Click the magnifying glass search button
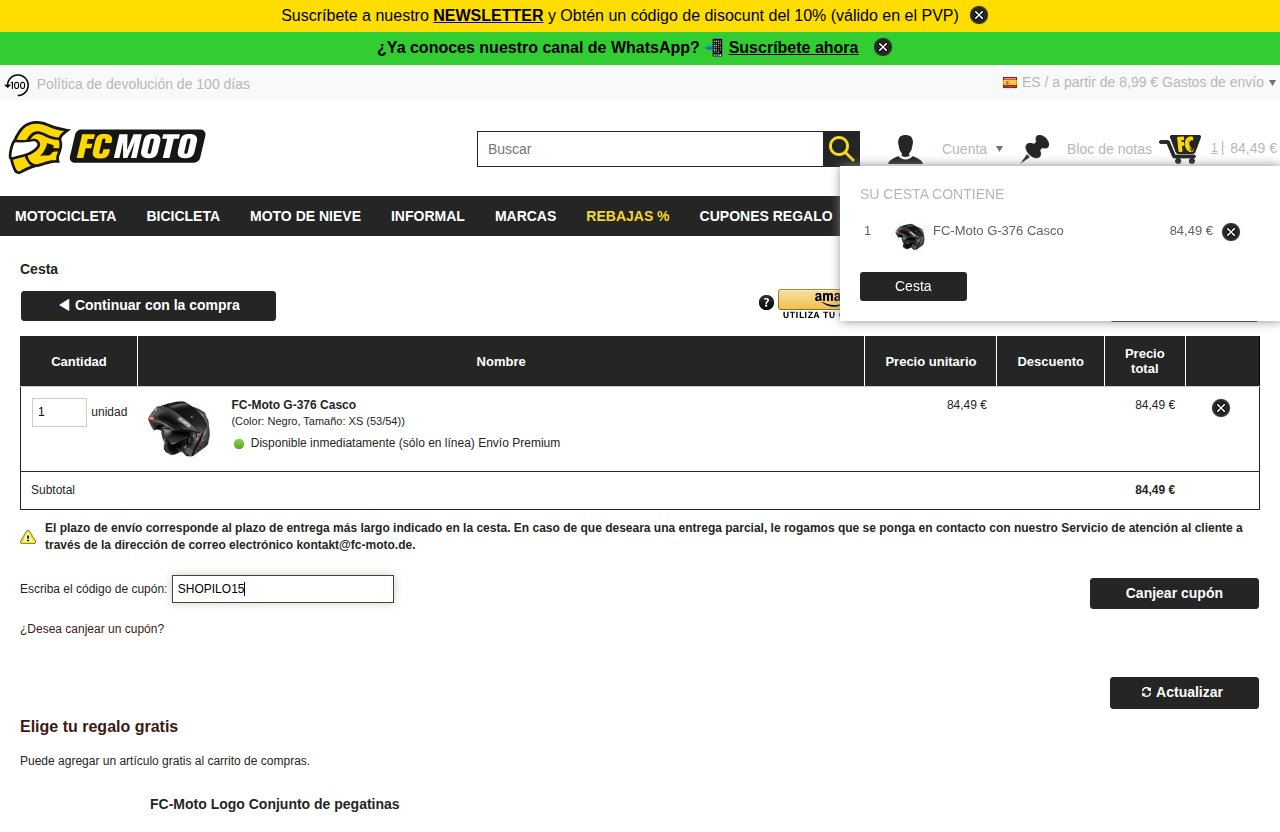This screenshot has width=1280, height=832. pyautogui.click(x=842, y=149)
